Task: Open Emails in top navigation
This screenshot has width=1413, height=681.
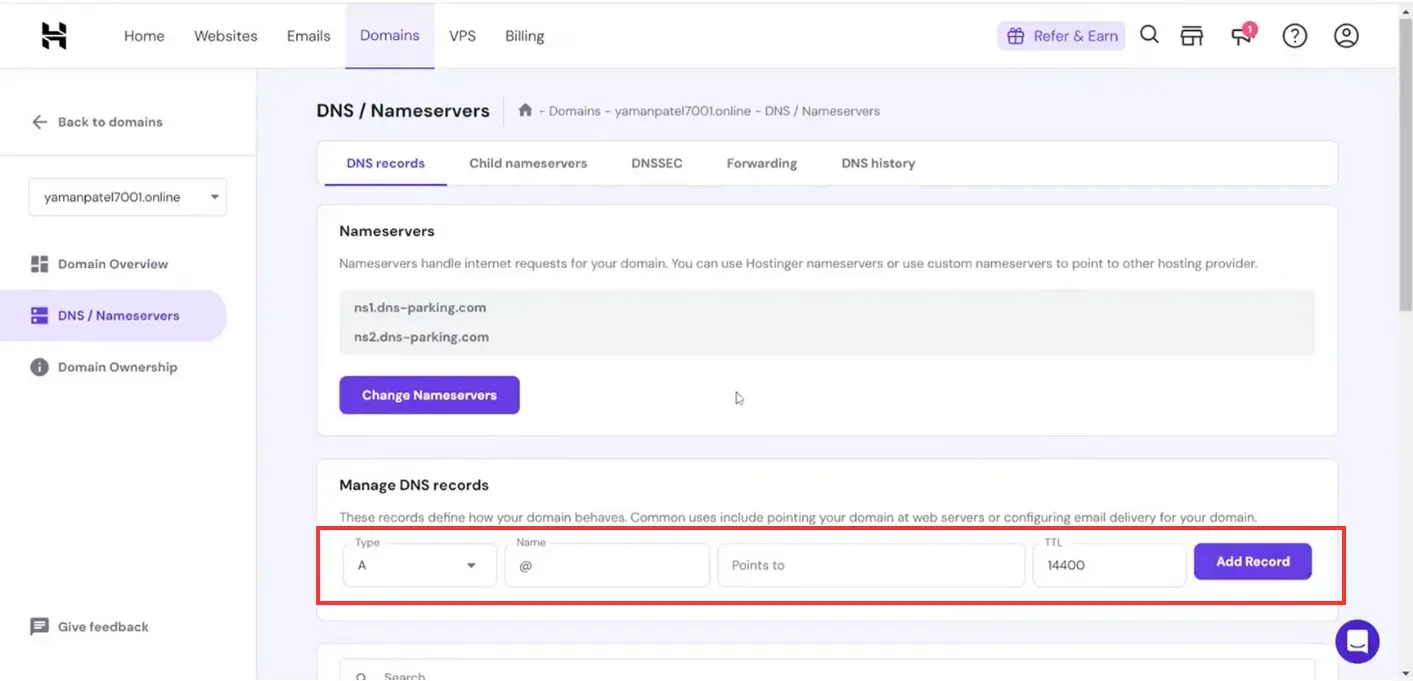Action: [309, 36]
